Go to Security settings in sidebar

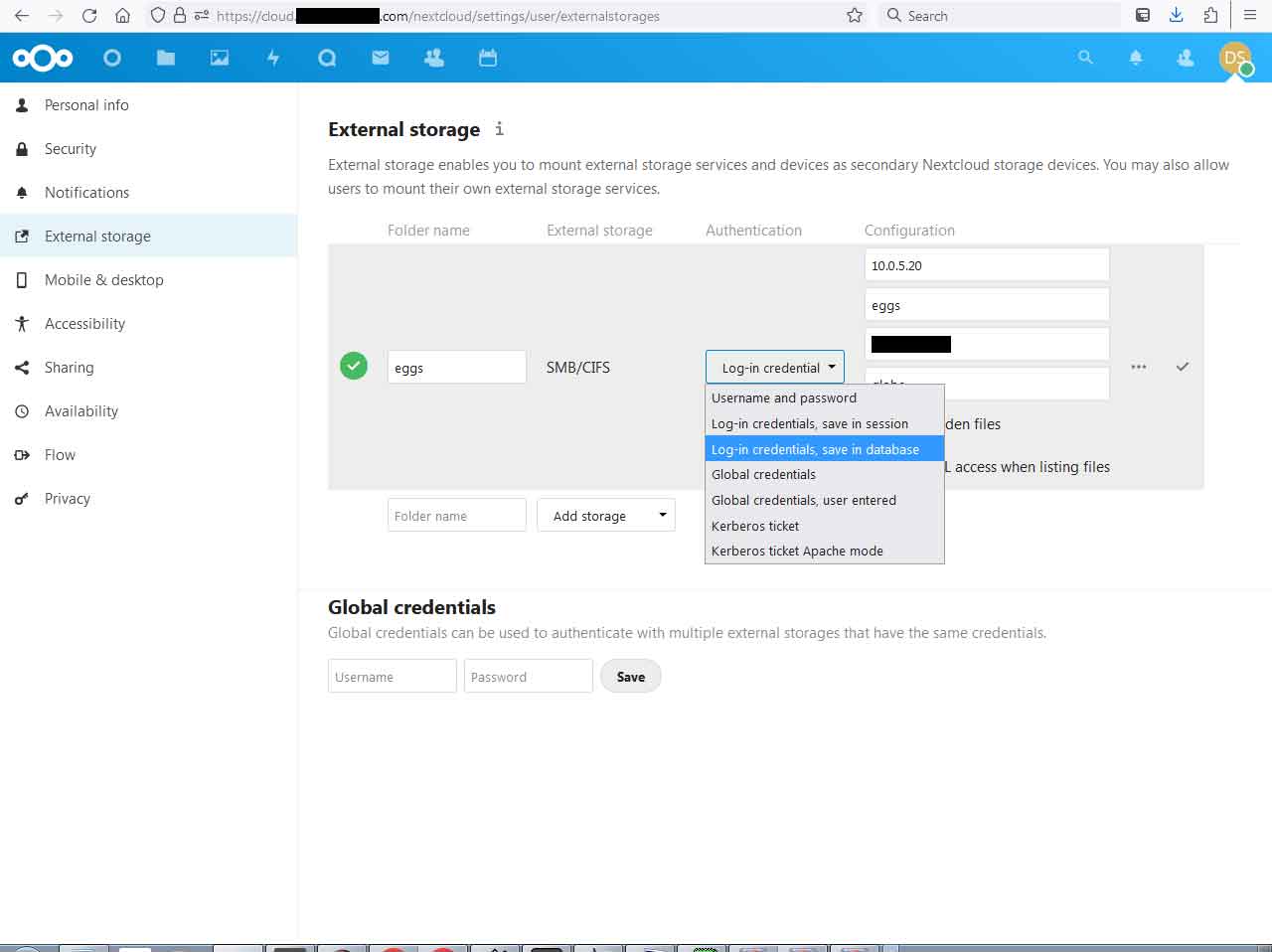pos(71,149)
